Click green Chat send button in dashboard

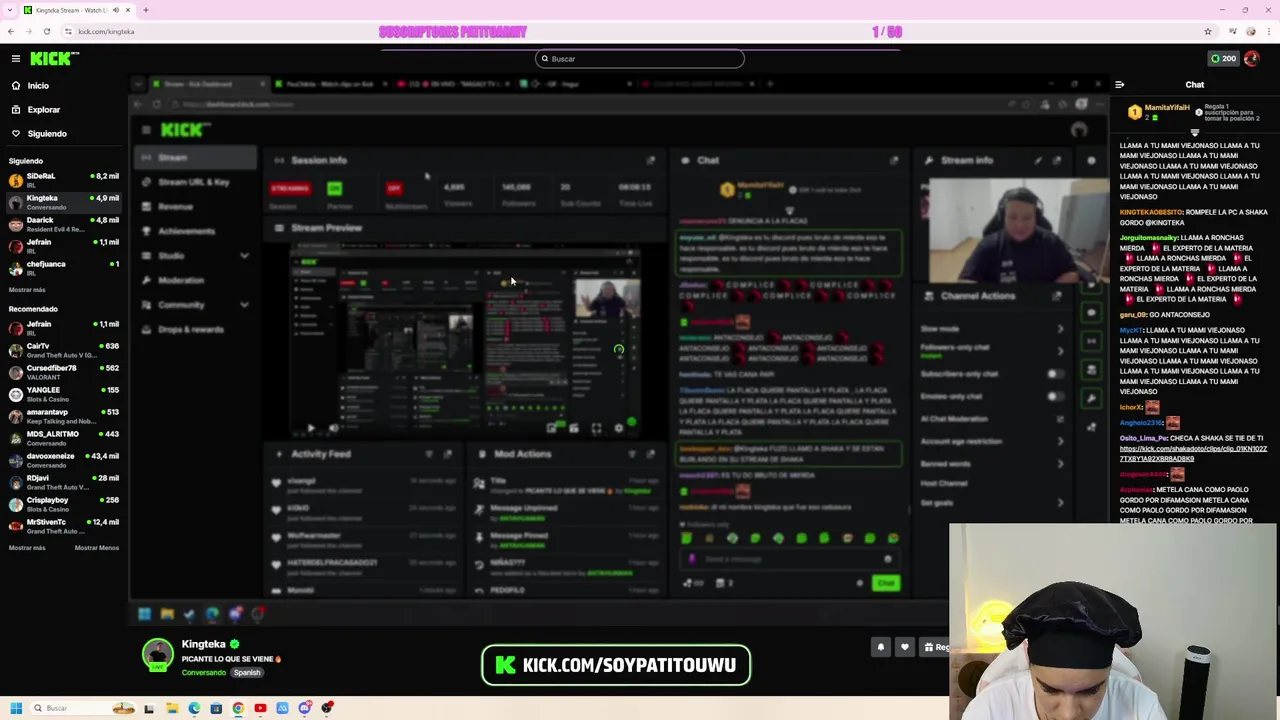[885, 583]
